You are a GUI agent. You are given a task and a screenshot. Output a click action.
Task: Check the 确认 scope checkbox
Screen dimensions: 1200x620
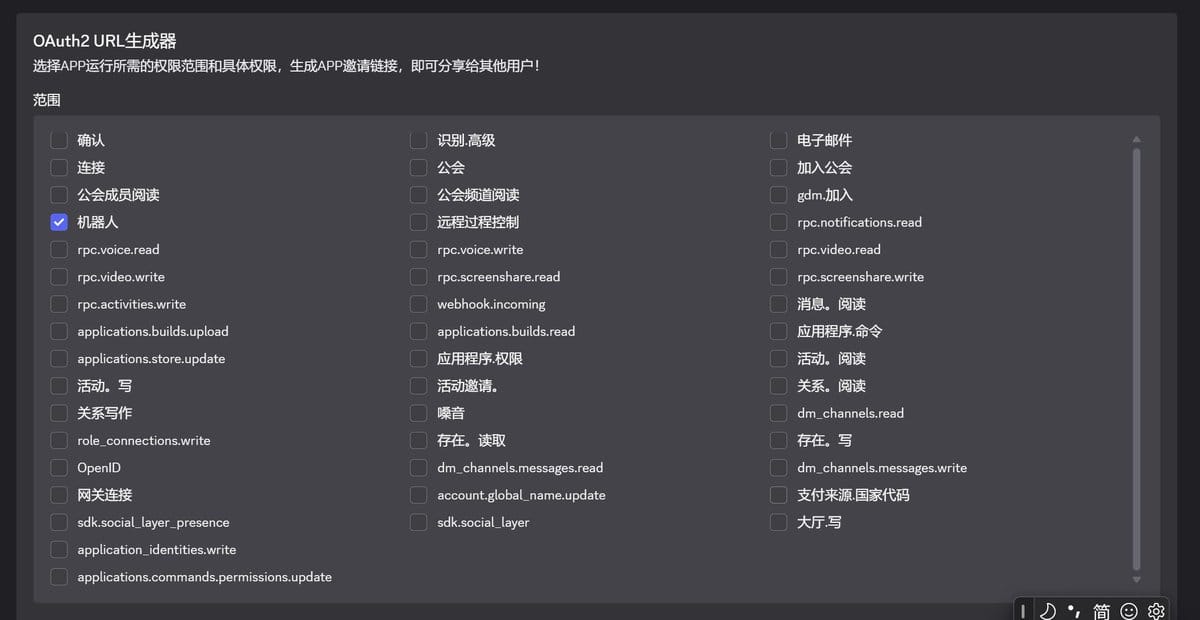click(x=59, y=140)
